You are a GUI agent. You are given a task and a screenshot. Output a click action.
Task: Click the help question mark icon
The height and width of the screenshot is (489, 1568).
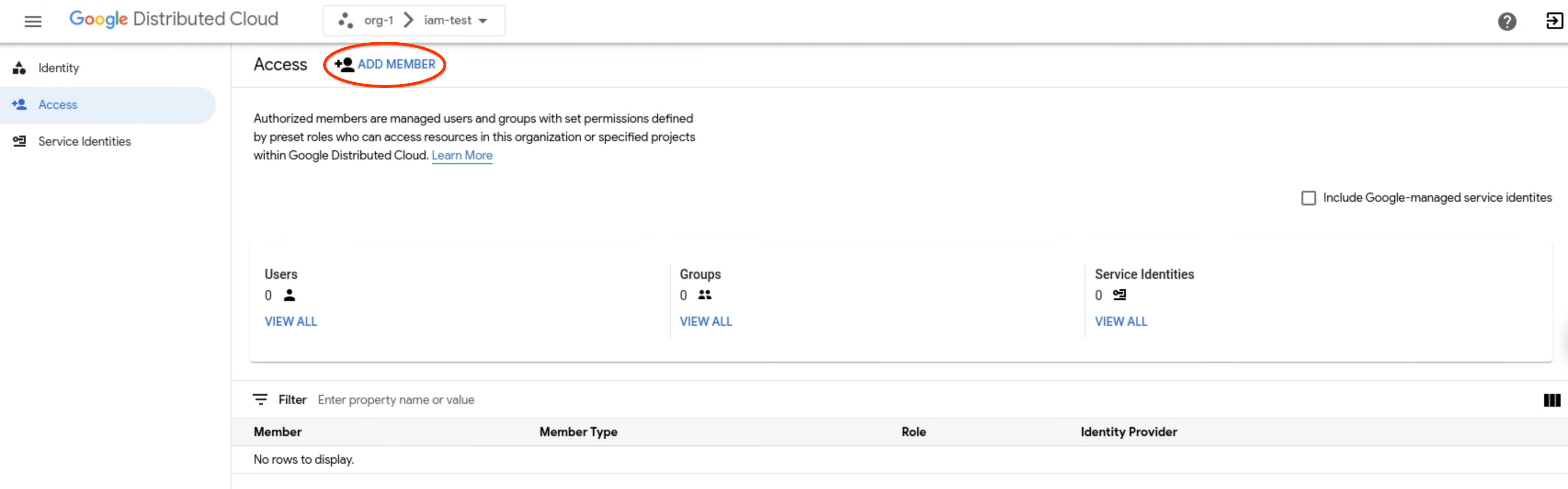1506,21
